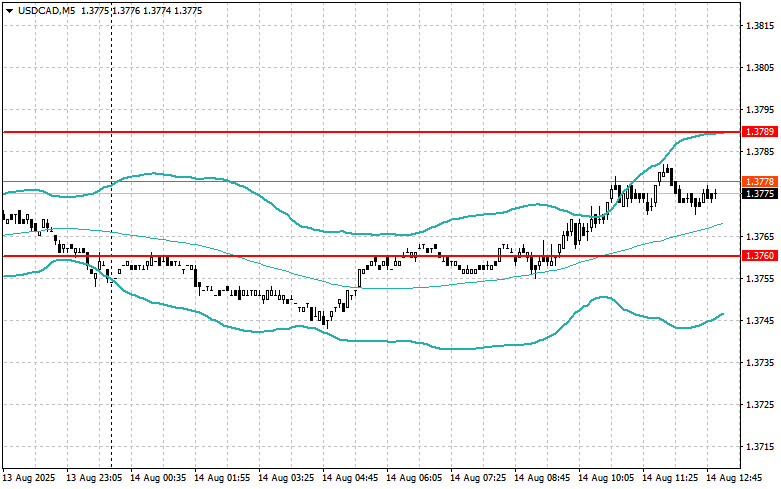
Task: Click the 1.3775 current price label
Action: (x=760, y=194)
